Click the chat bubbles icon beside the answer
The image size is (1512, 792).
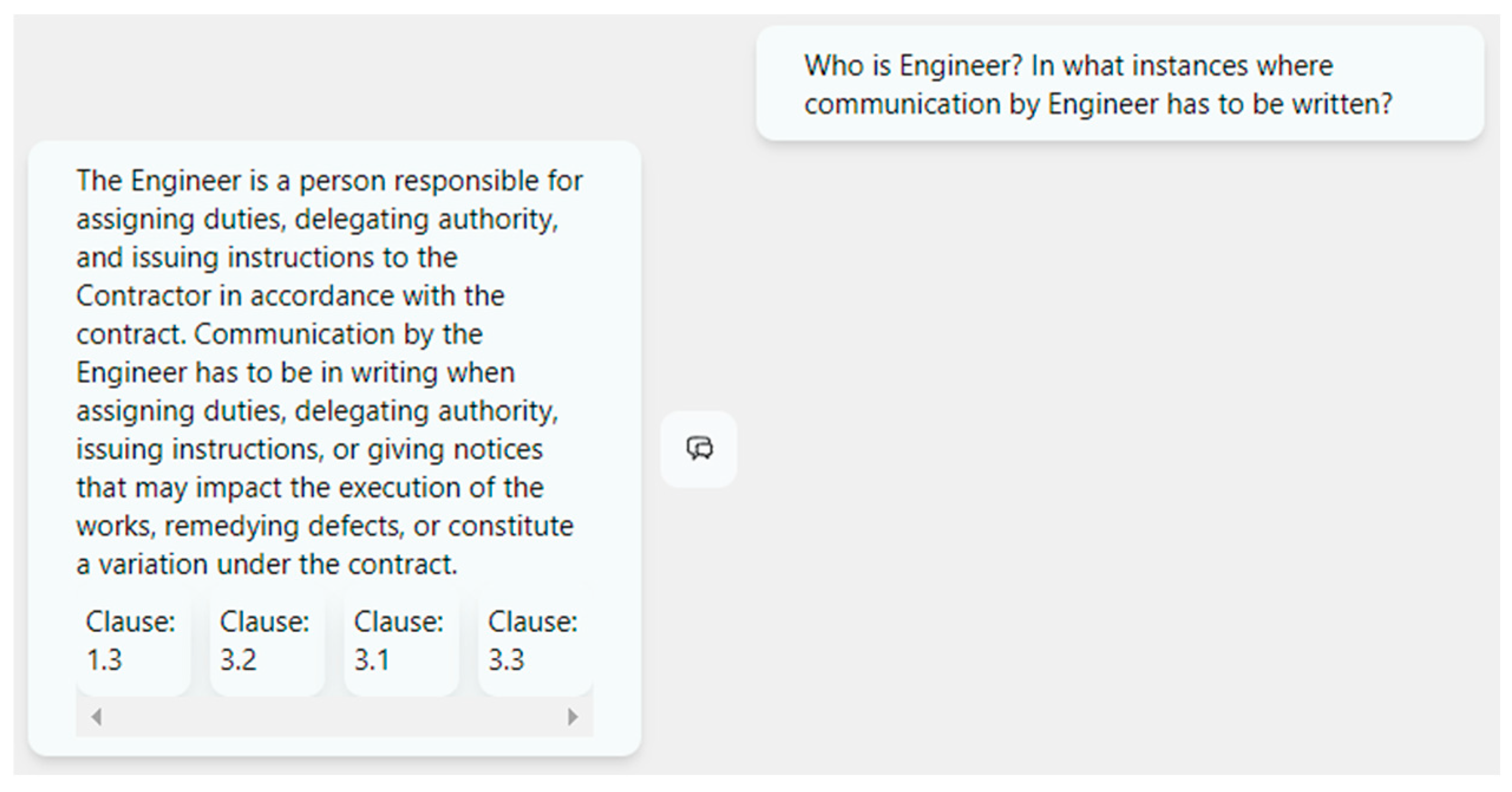tap(699, 449)
